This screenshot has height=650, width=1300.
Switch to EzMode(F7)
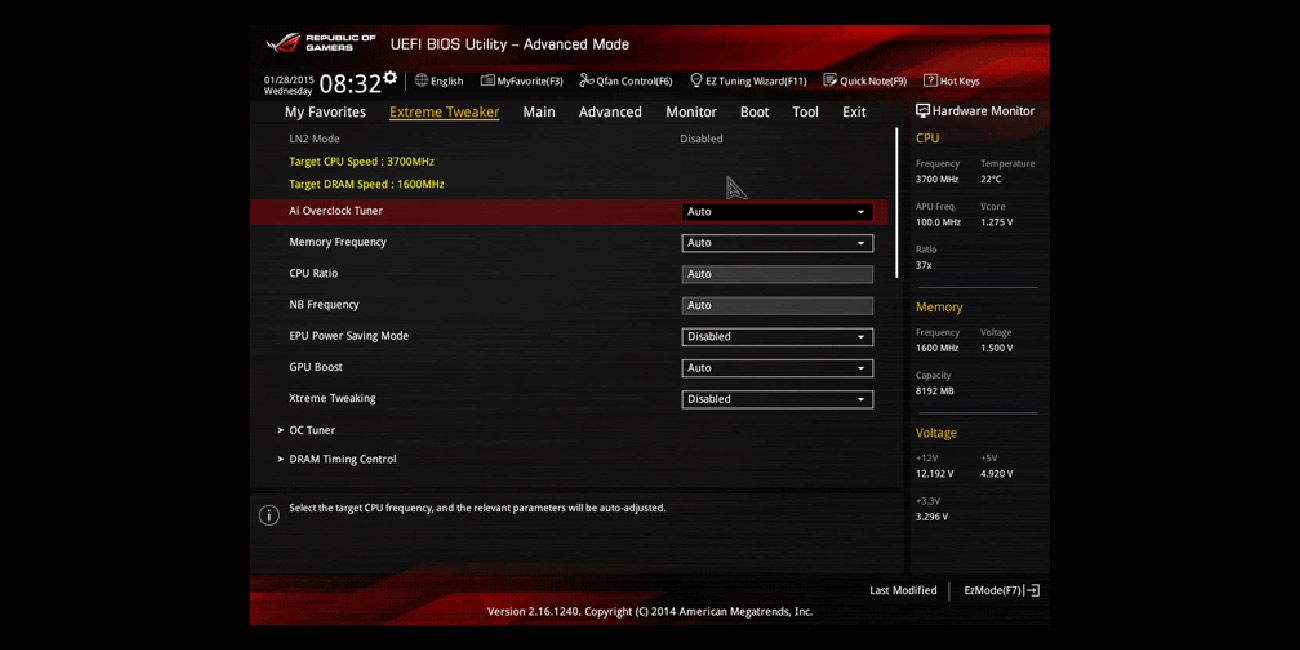1002,590
